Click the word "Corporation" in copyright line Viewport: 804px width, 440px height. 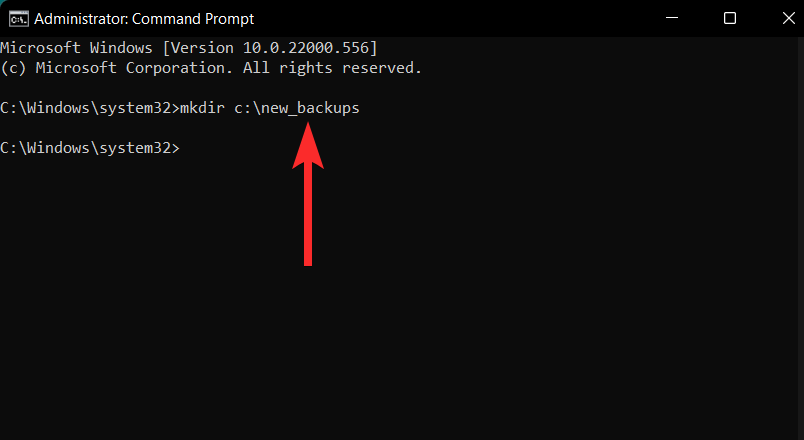(175, 68)
